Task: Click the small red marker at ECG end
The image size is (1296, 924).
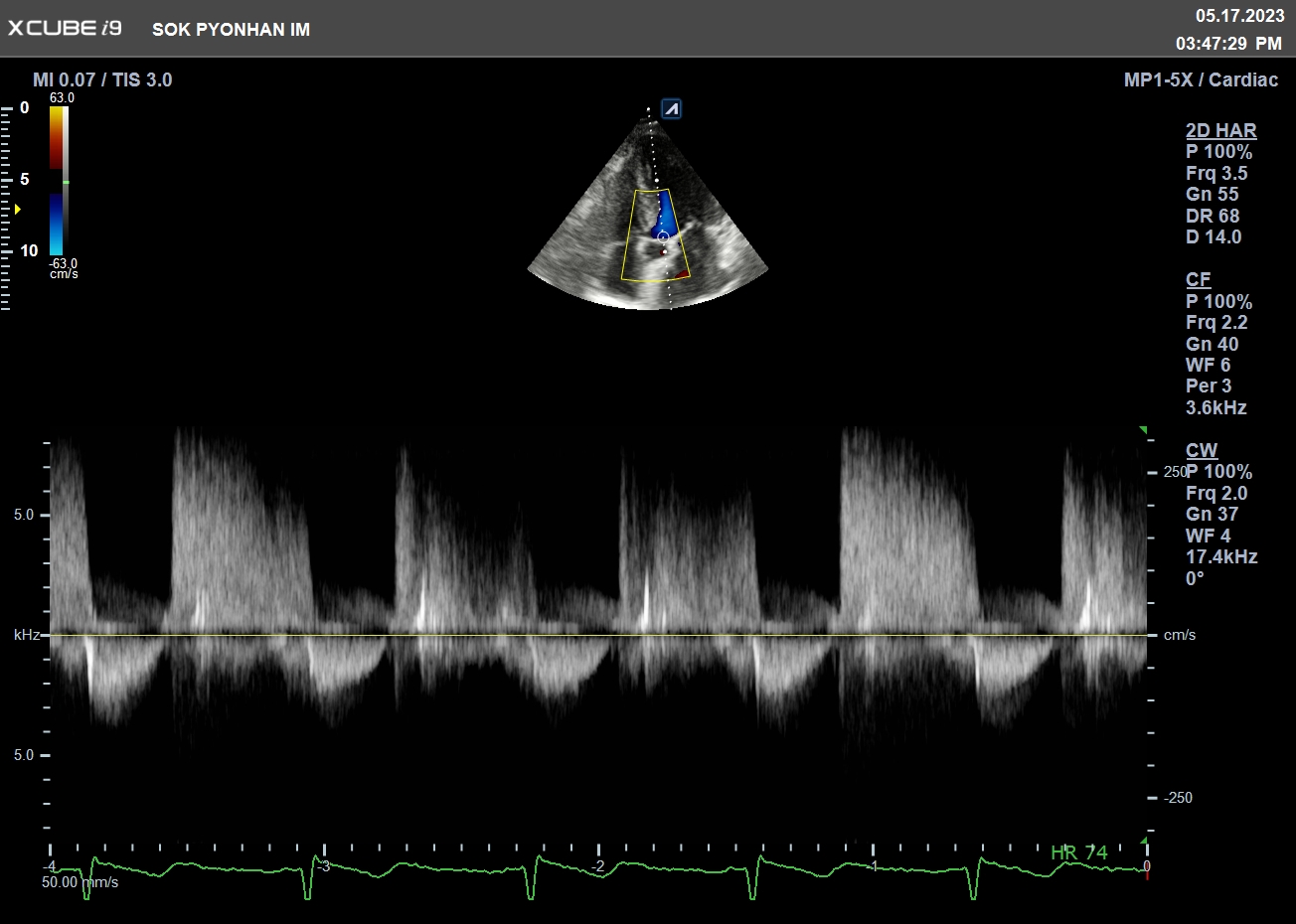Action: [1146, 874]
